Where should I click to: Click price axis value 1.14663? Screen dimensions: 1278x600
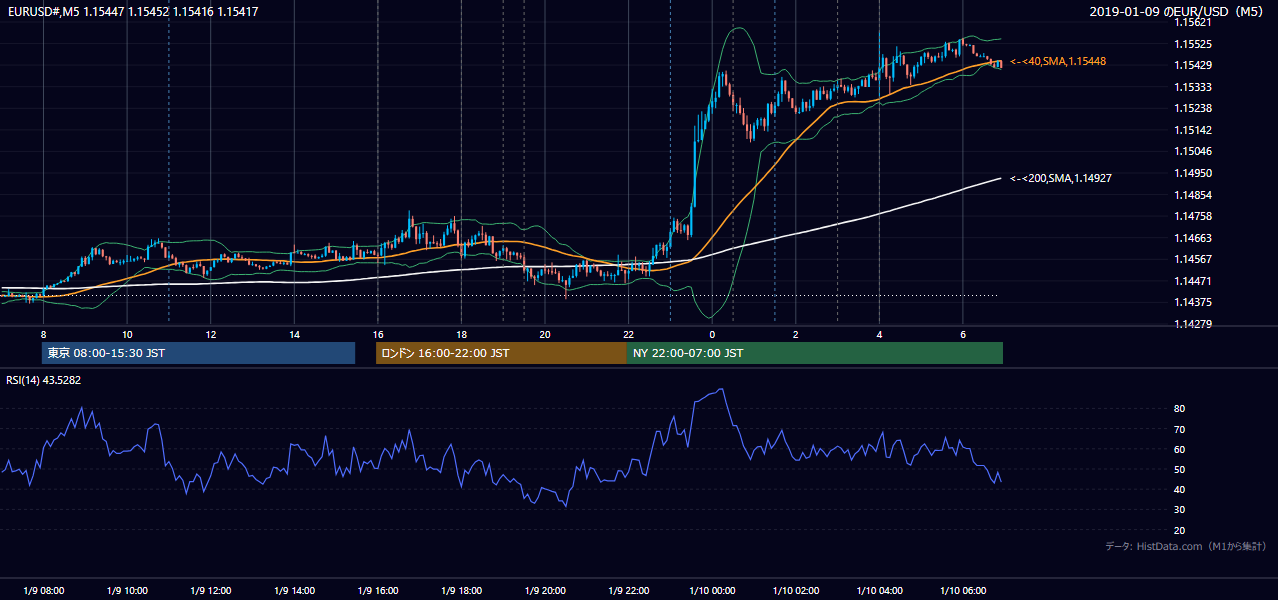coord(1193,238)
